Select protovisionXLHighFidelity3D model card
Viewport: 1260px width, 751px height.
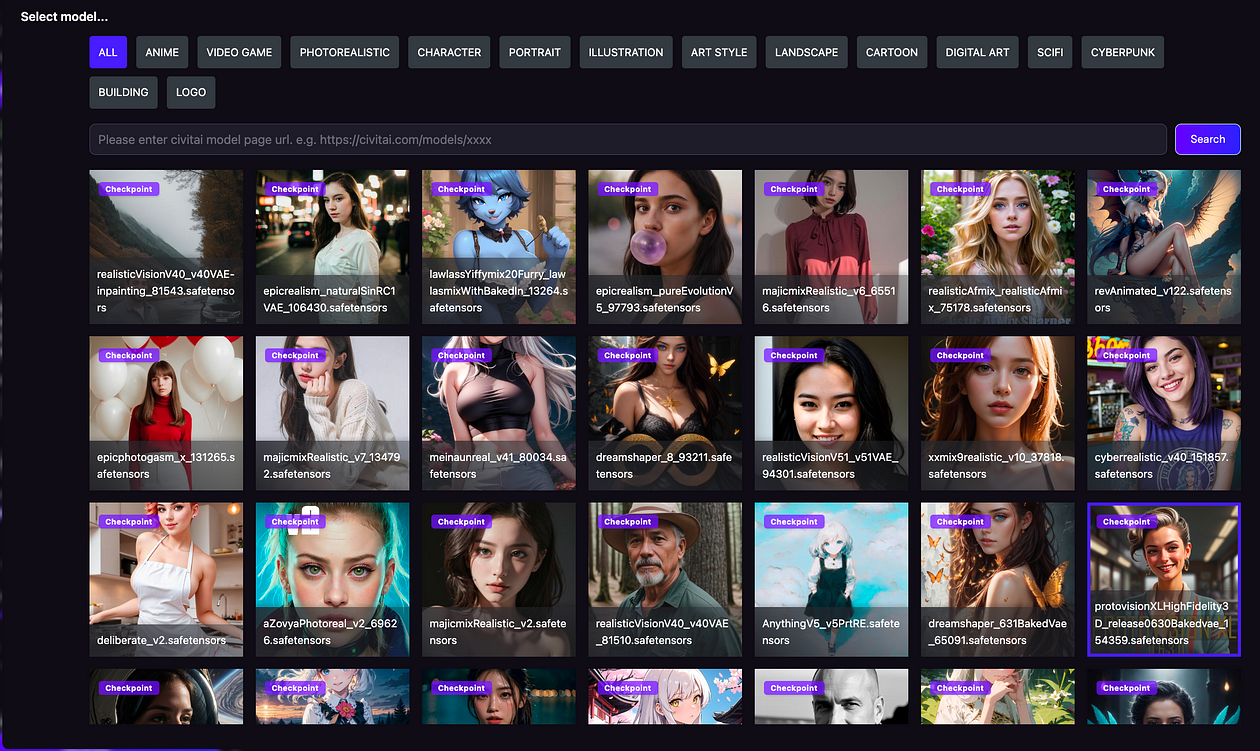1164,579
